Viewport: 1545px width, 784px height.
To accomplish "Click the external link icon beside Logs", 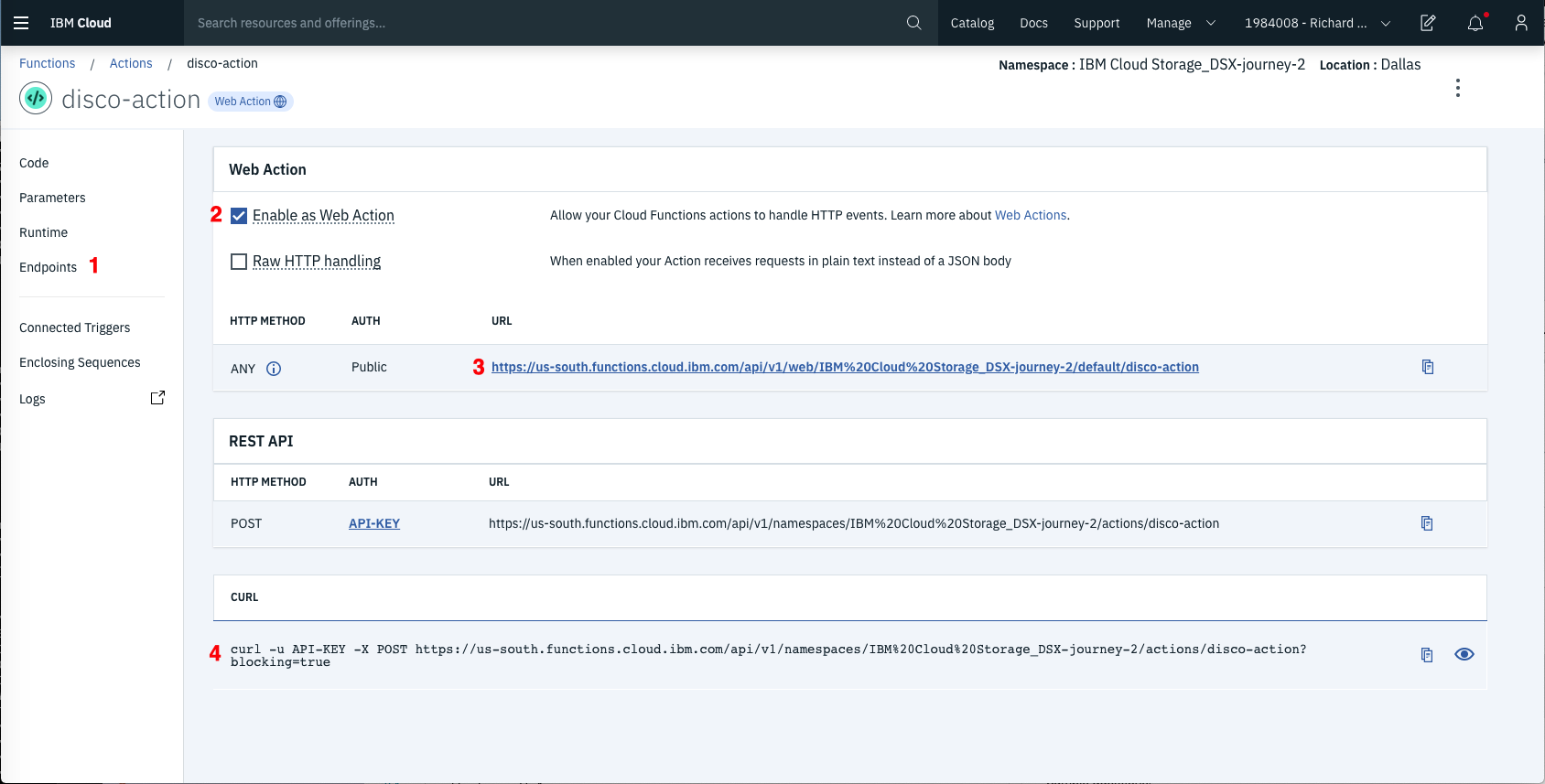I will (157, 398).
